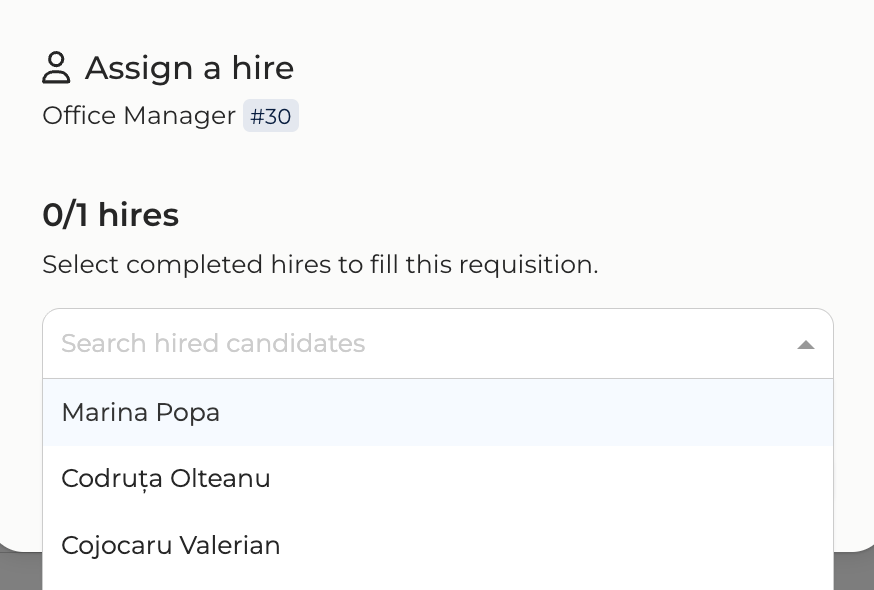Screen dimensions: 874x590
Task: Click blank area of the combo box input
Action: click(x=600, y=344)
